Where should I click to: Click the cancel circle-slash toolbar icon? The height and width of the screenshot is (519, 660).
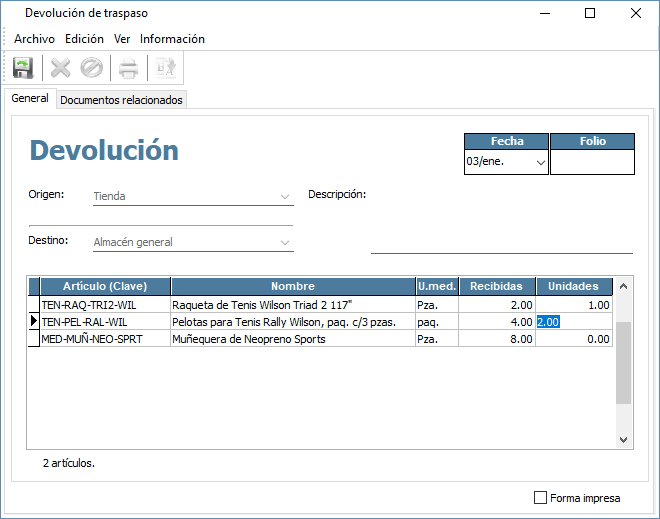(x=92, y=68)
